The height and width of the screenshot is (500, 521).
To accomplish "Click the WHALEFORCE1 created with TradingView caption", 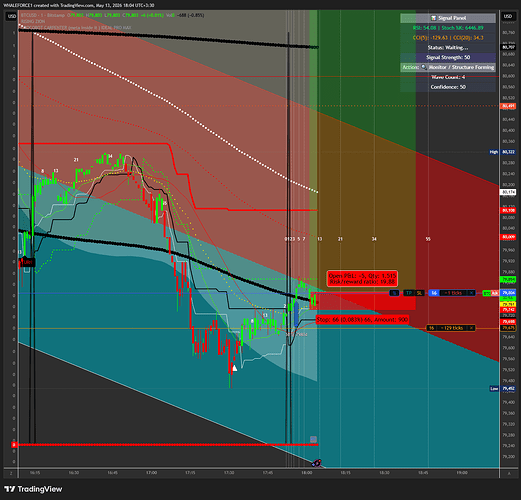I will tap(79, 5).
